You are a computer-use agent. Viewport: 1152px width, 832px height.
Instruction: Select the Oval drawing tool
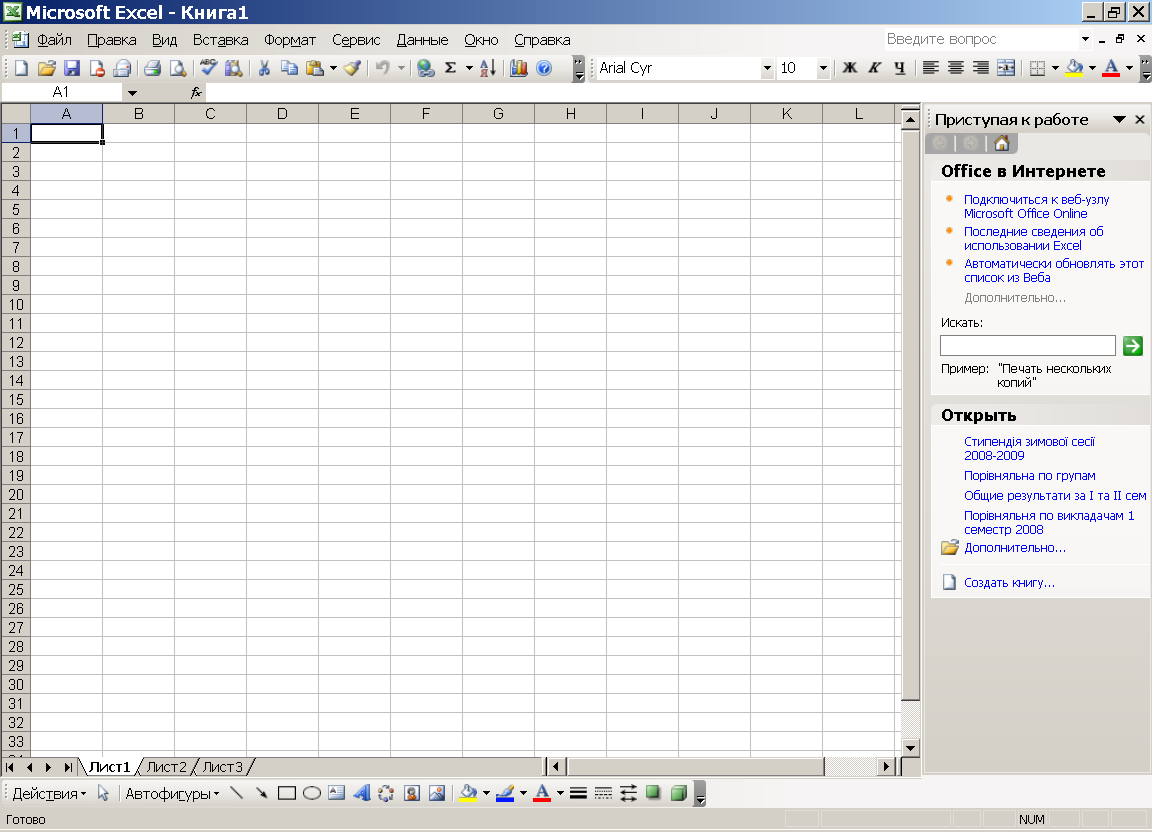click(312, 793)
